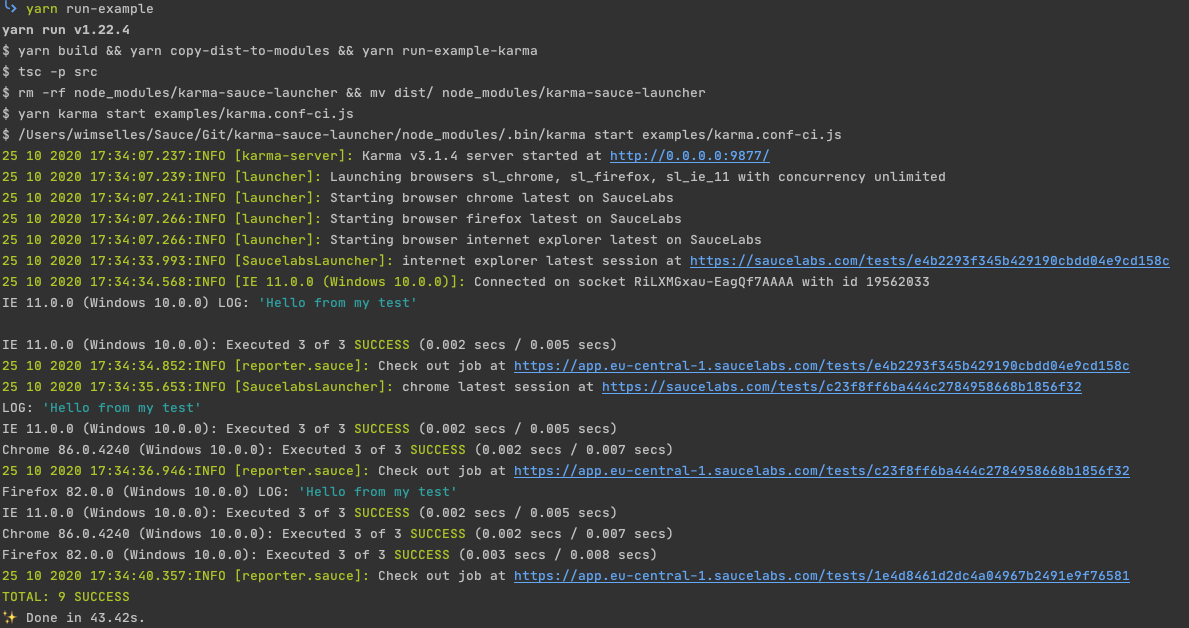
Task: Open chrome latest session saucelabs.com link
Action: point(841,387)
